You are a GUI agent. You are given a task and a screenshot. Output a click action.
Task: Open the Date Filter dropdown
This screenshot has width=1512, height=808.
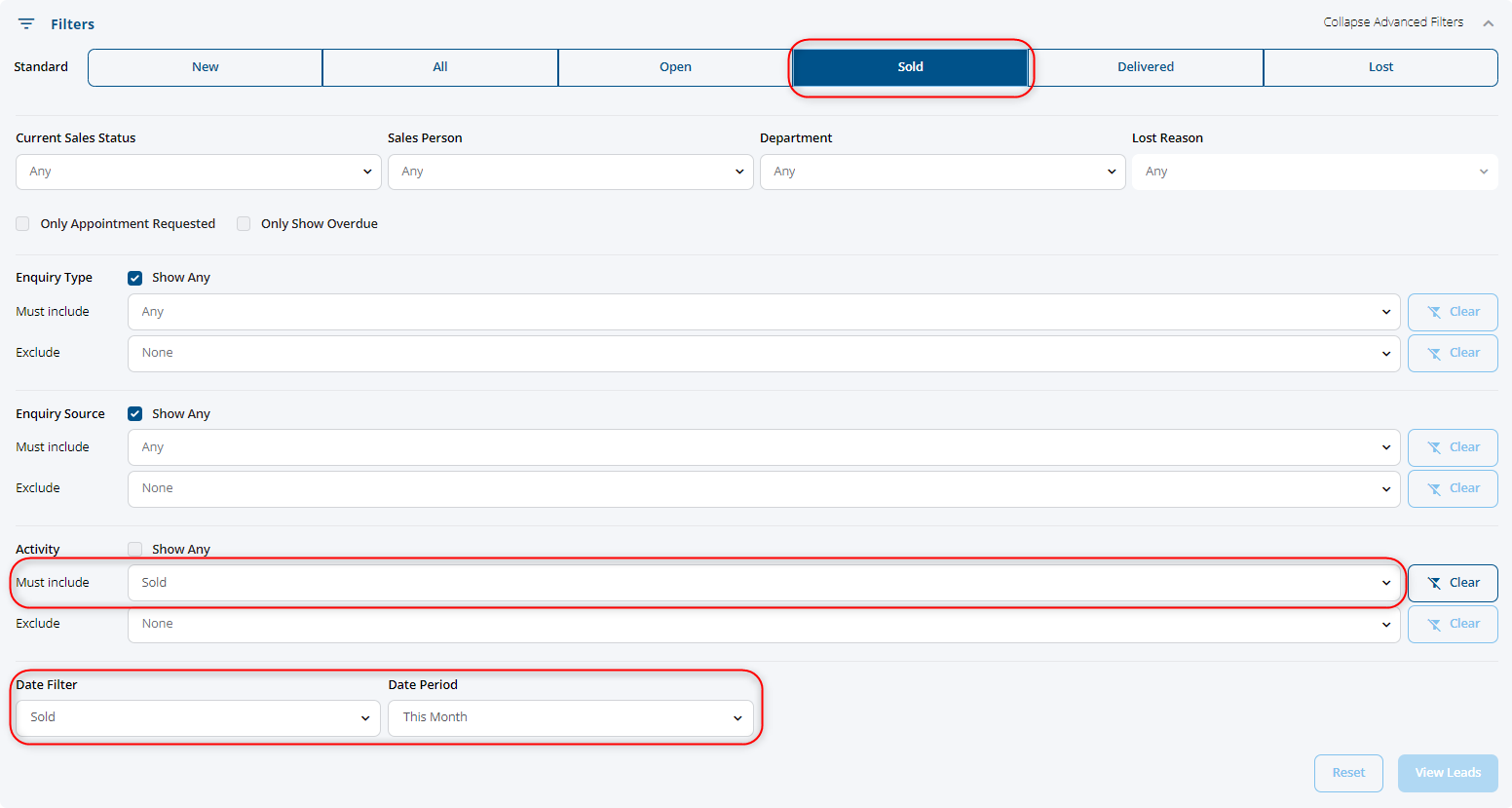coord(199,717)
